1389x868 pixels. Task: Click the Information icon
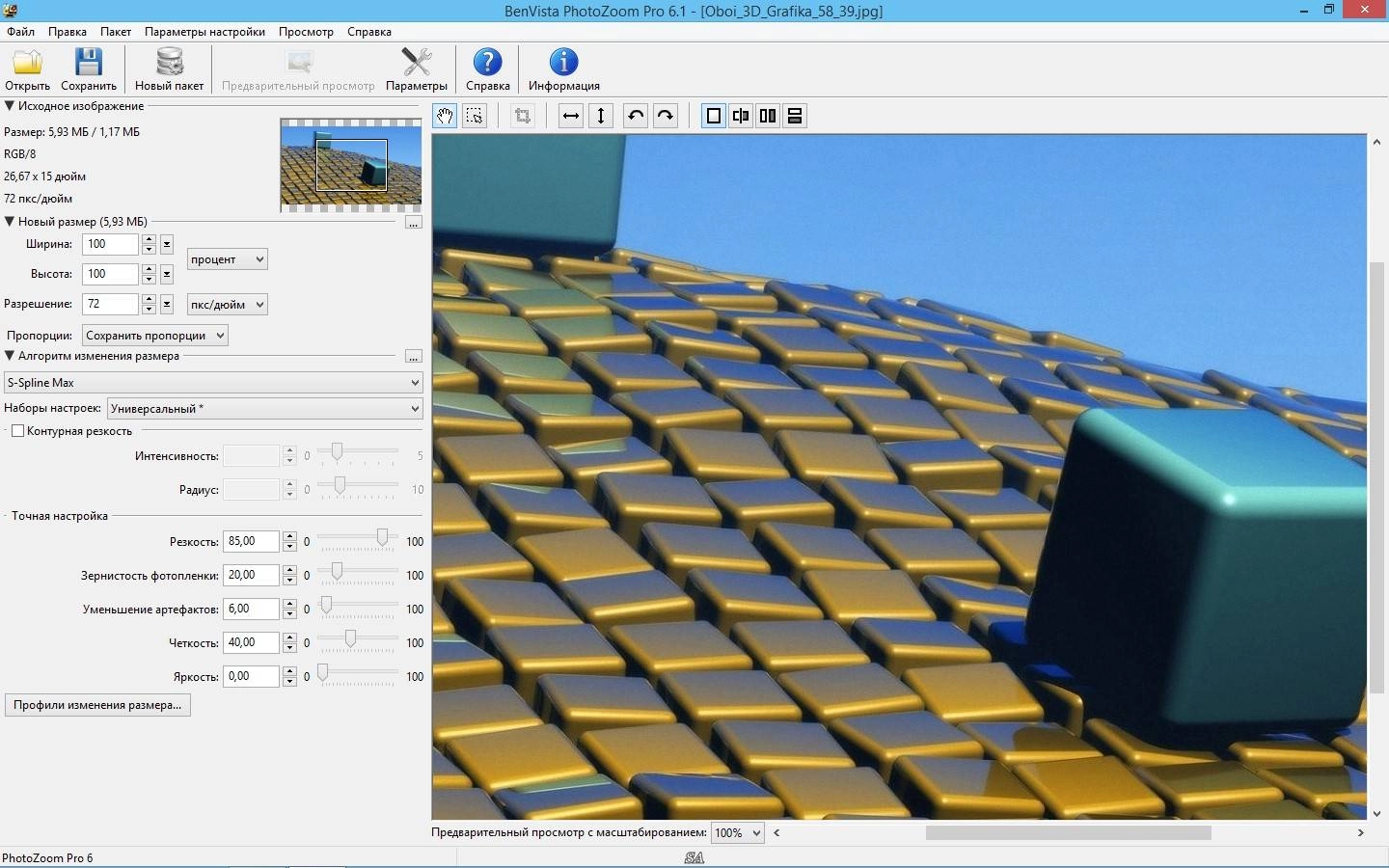[x=563, y=63]
